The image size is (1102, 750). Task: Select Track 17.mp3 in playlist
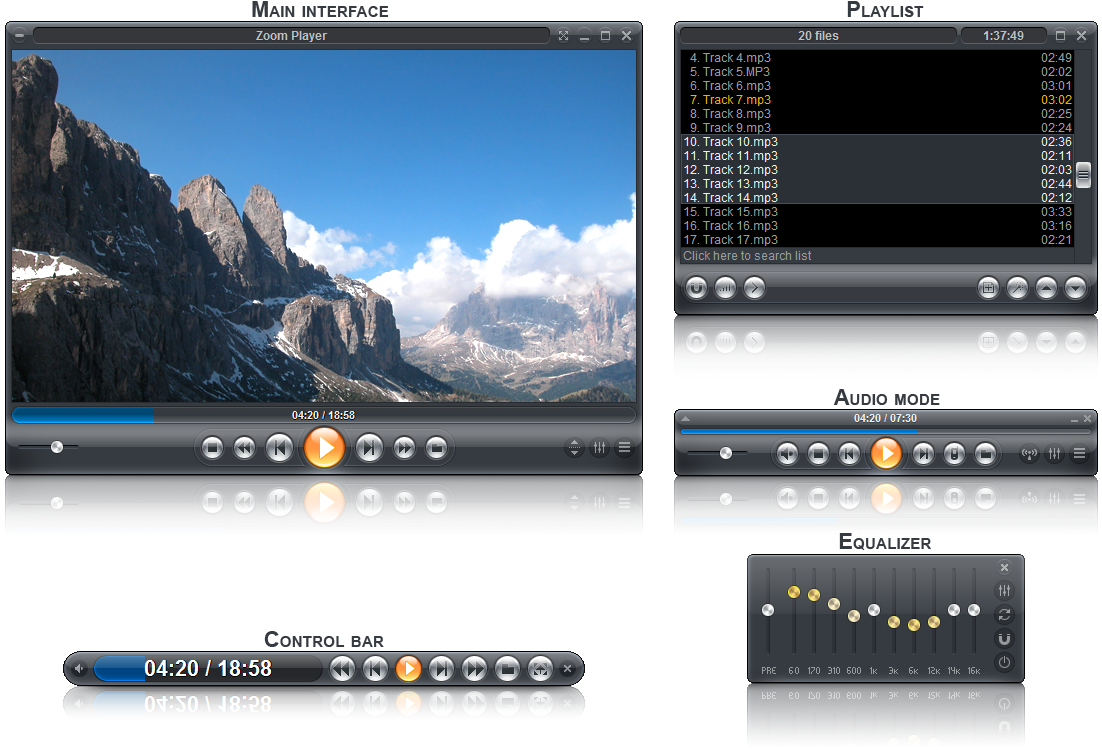[x=877, y=240]
